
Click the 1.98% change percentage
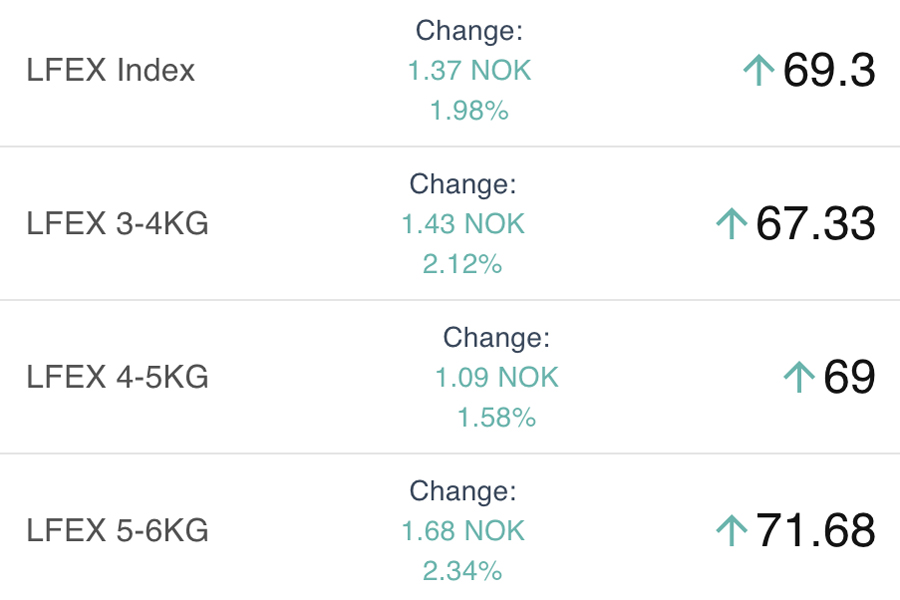tap(469, 111)
